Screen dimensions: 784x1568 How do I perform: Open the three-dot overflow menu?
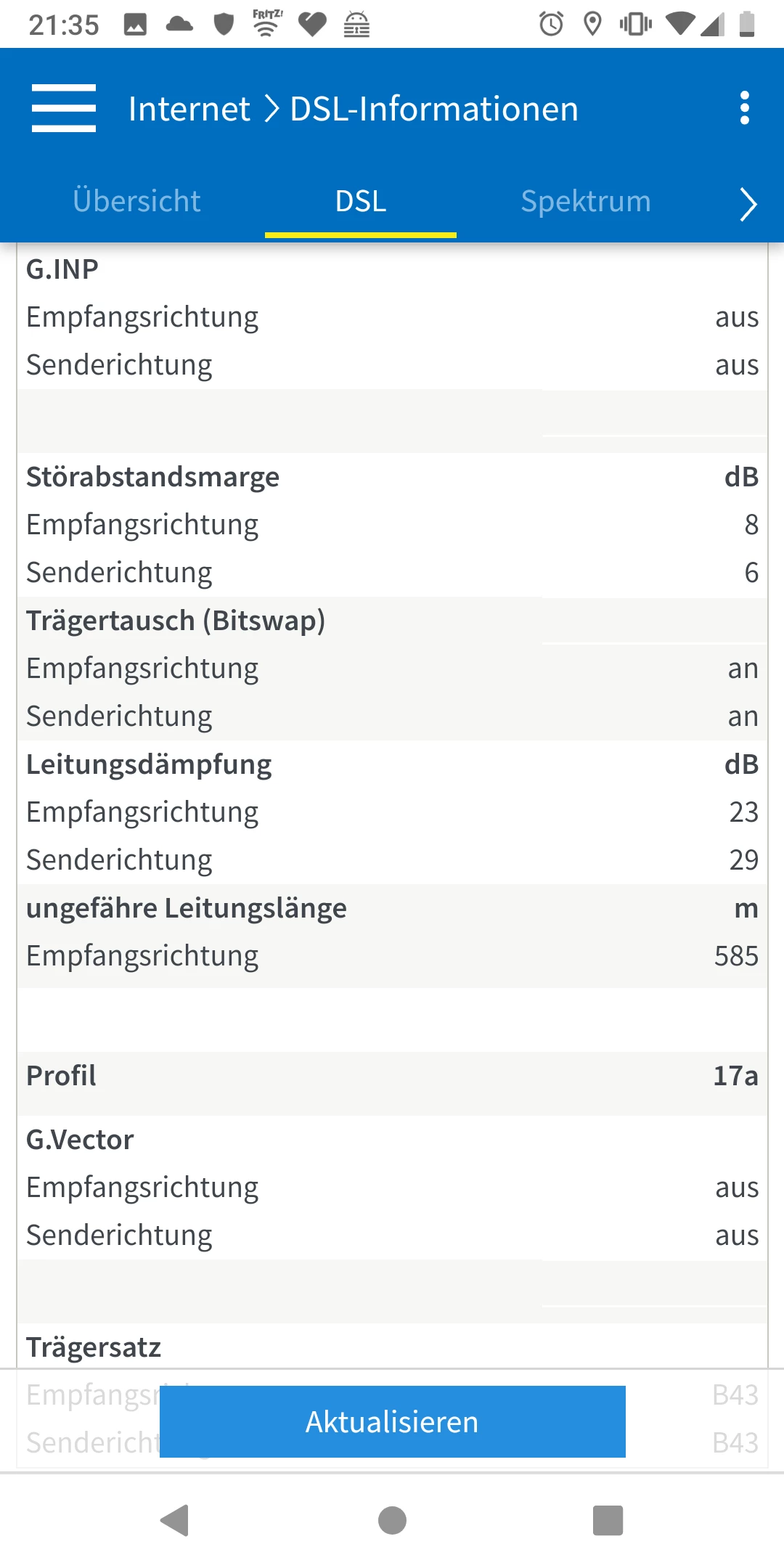(x=744, y=108)
